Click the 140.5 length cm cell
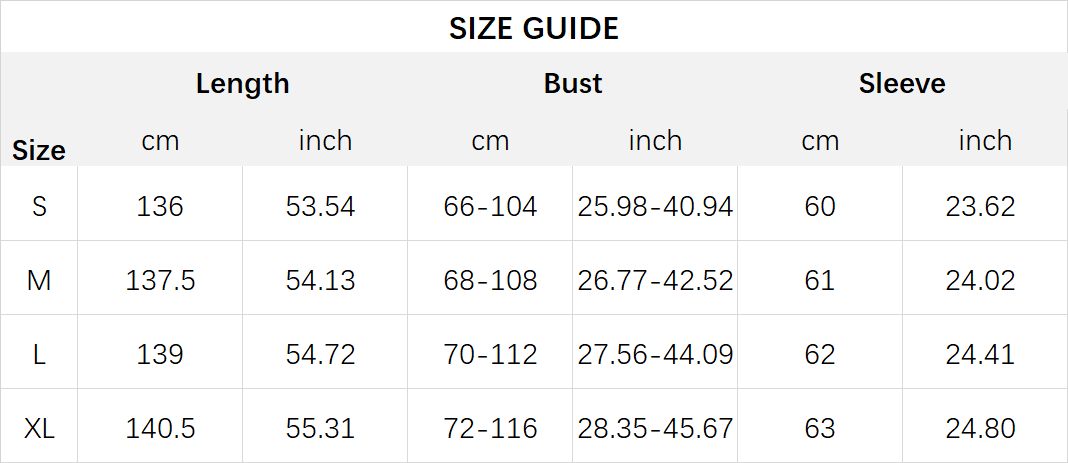Image resolution: width=1068 pixels, height=463 pixels. [160, 429]
